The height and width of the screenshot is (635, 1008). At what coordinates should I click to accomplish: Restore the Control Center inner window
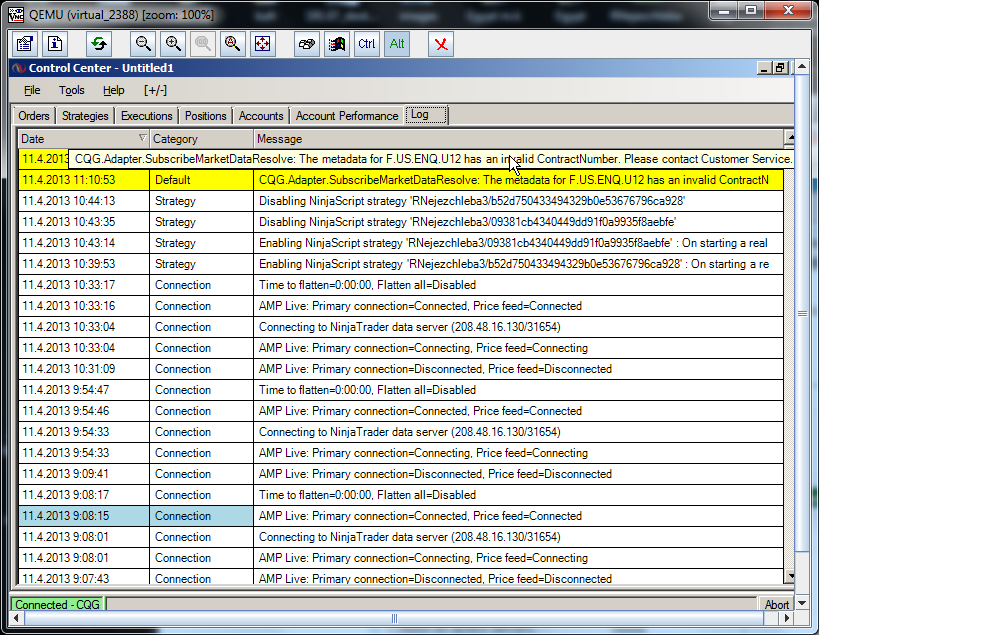(780, 68)
